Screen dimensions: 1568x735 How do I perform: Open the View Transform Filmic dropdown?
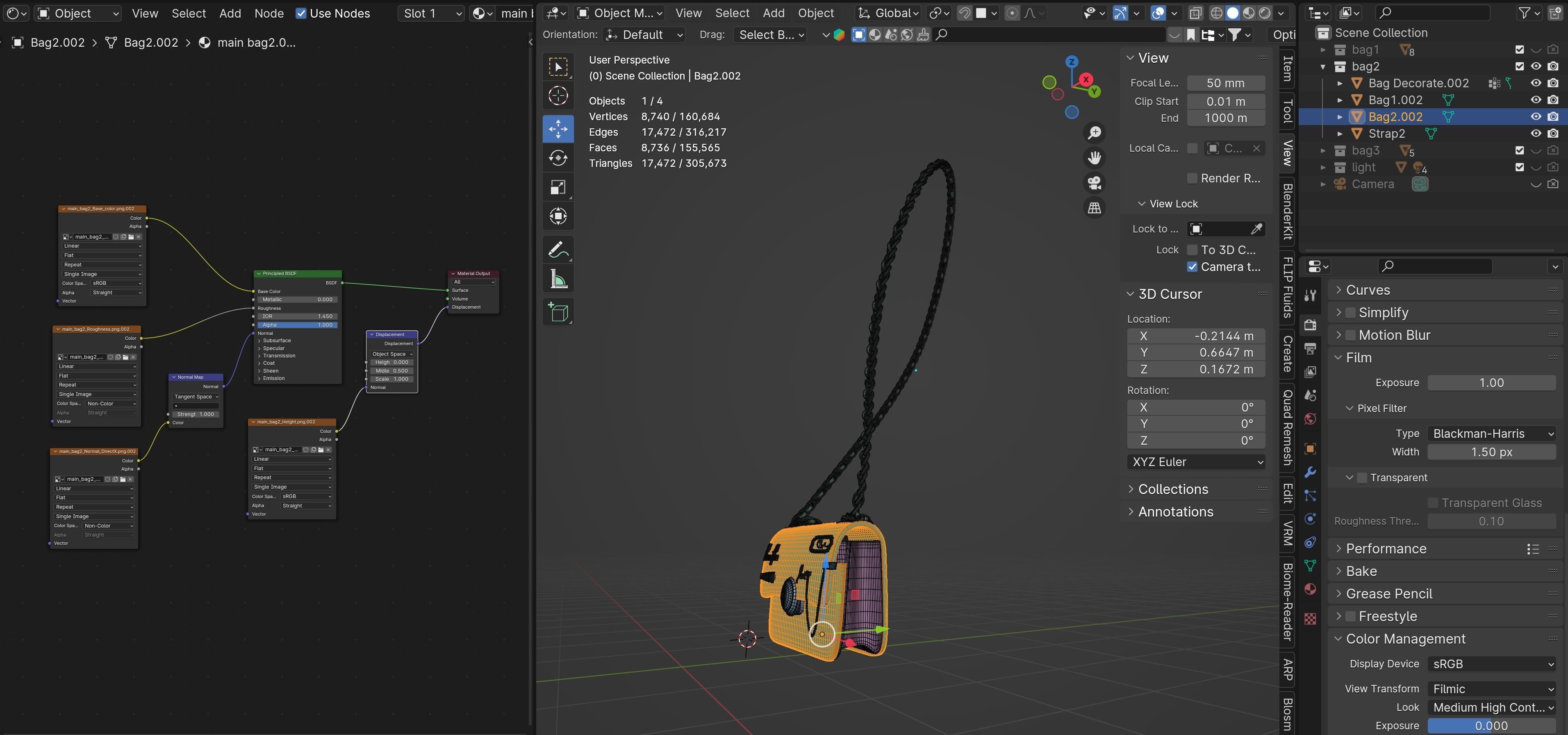pyautogui.click(x=1491, y=689)
